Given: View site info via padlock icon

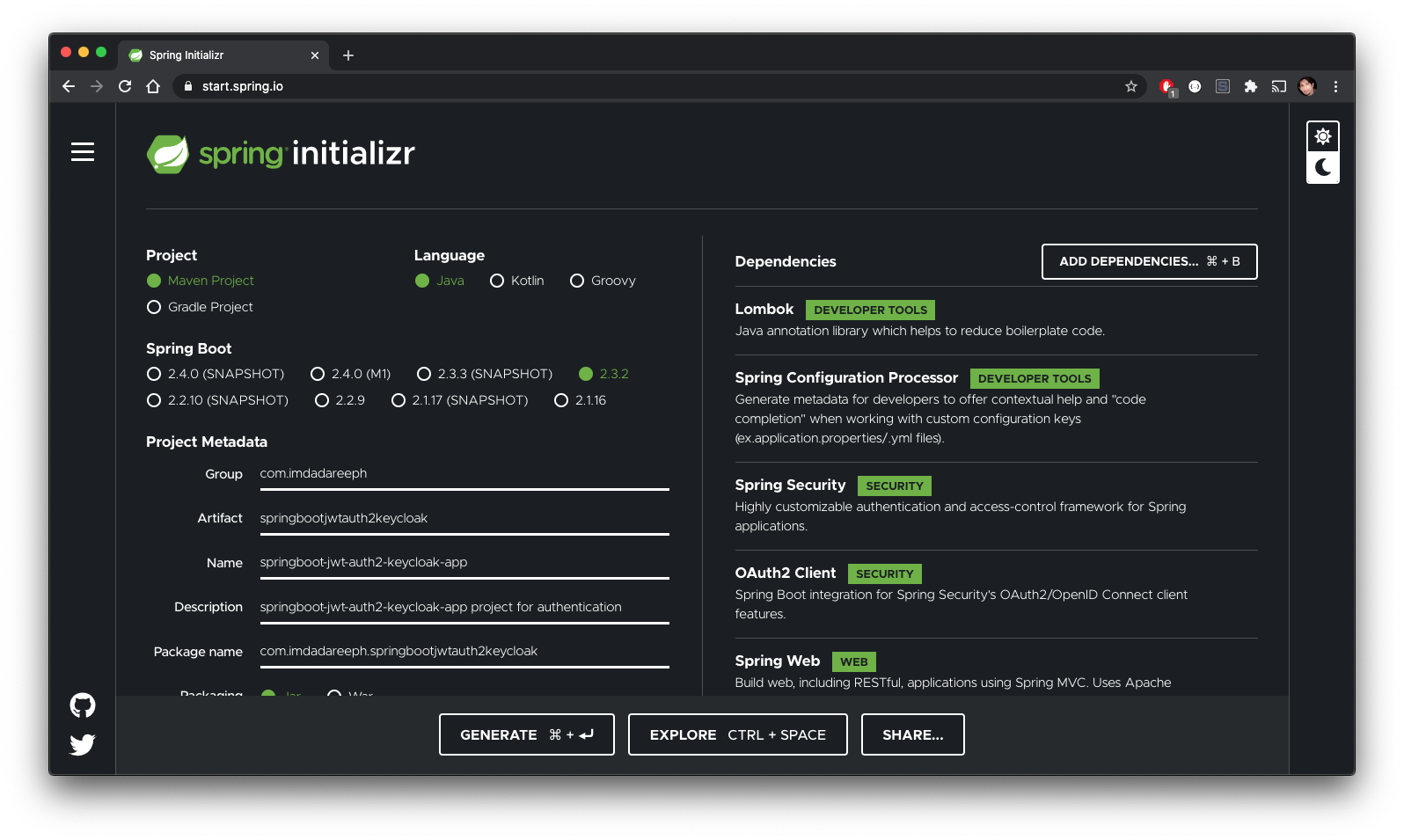Looking at the screenshot, I should (187, 86).
